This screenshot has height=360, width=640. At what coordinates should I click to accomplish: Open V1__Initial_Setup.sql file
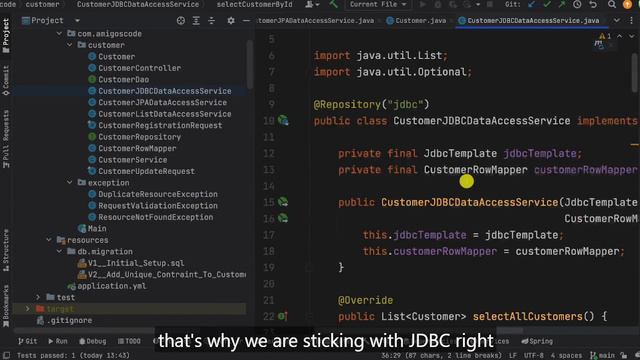(x=136, y=263)
